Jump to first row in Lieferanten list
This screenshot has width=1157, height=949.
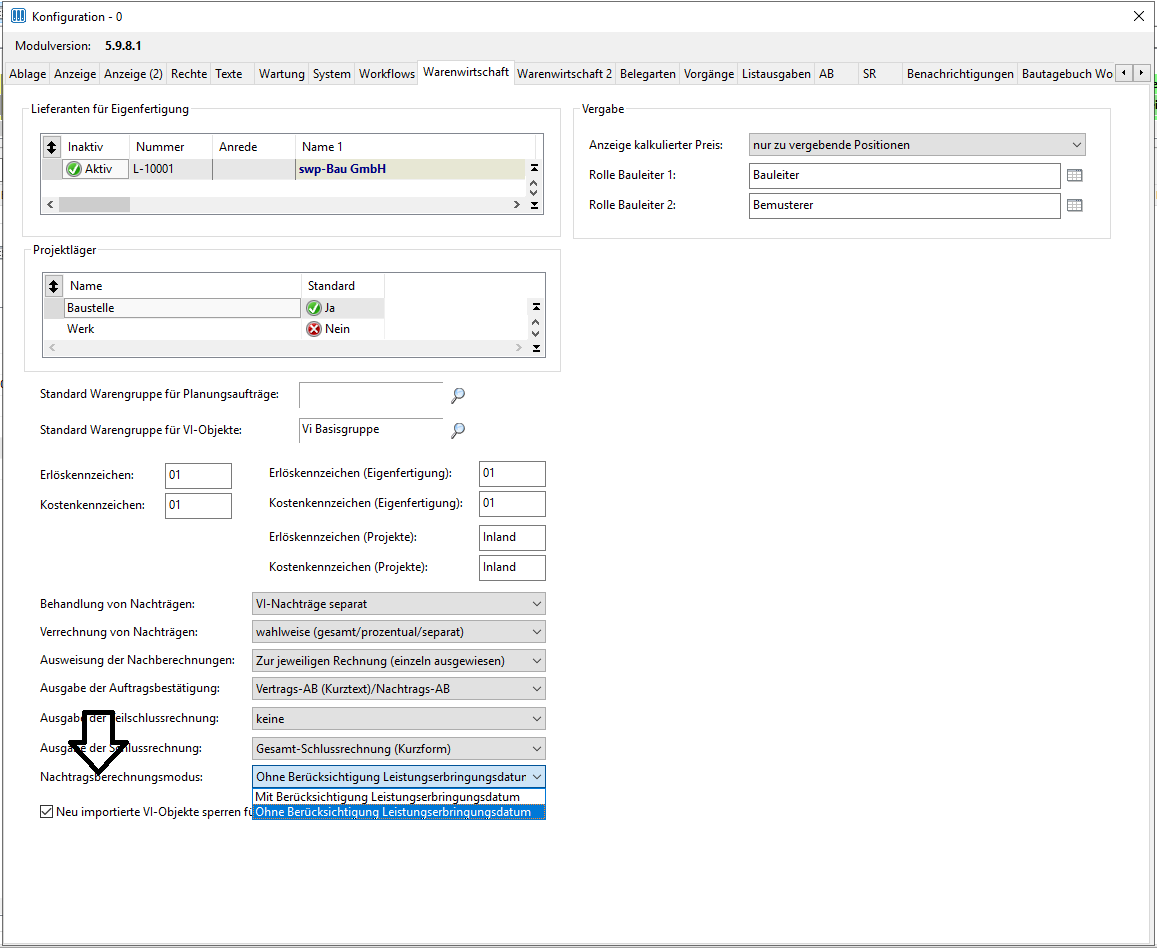(534, 168)
